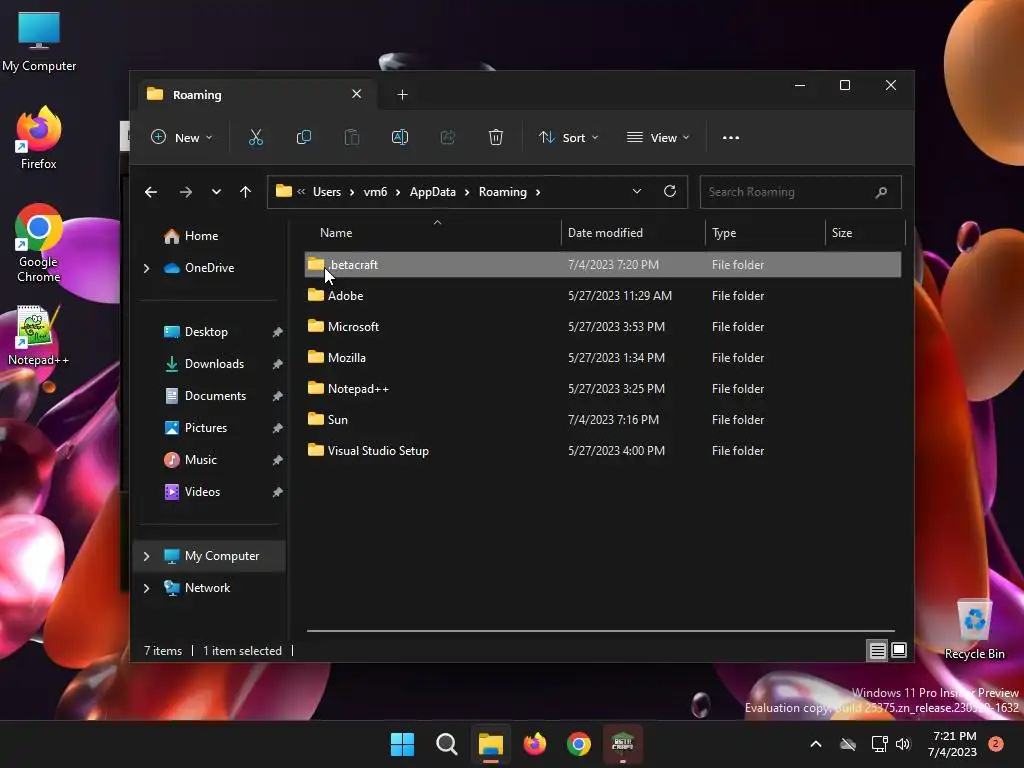Go forward with the right arrow
The image size is (1024, 768).
(x=185, y=192)
